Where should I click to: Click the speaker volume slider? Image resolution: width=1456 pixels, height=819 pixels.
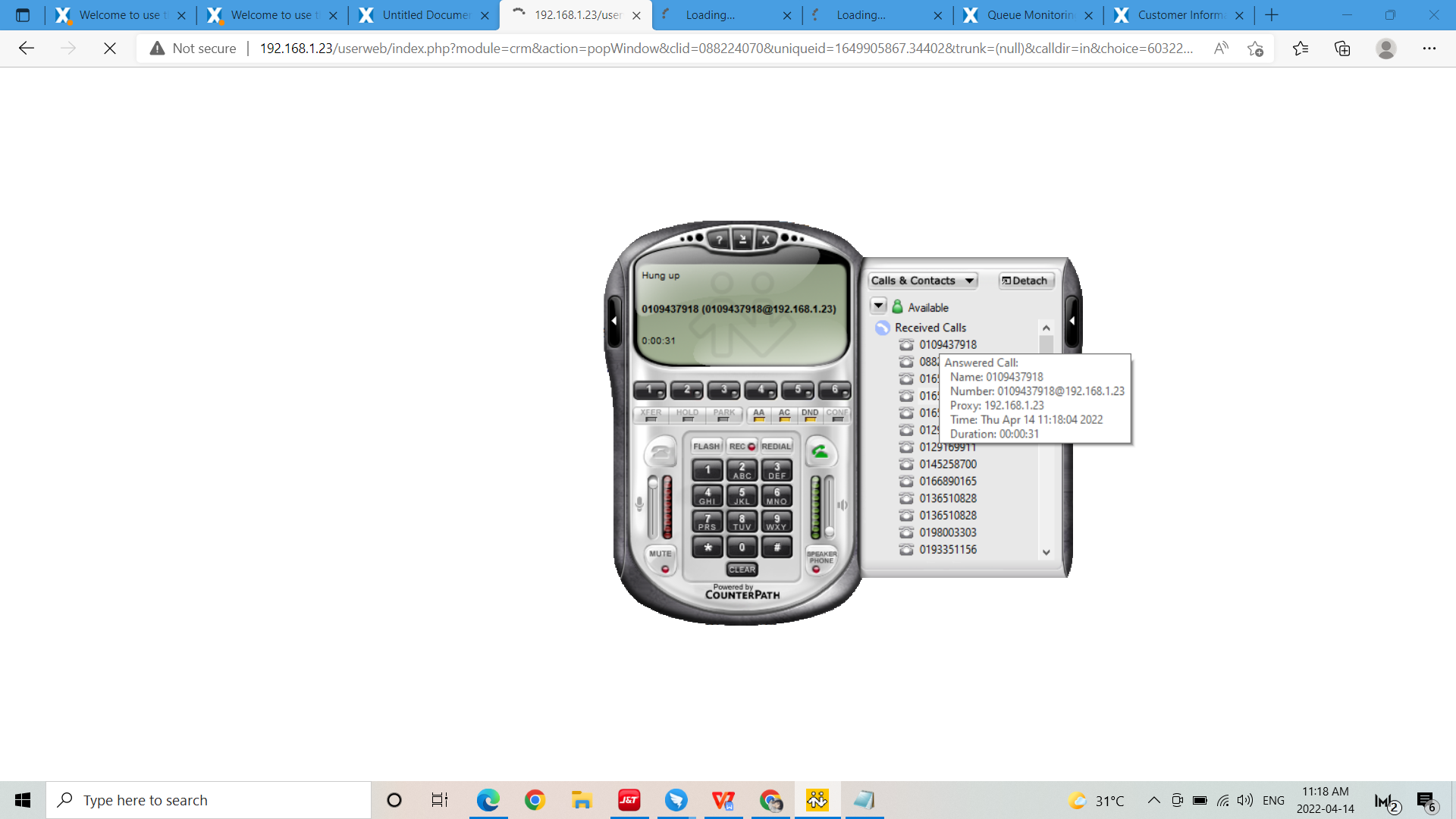coord(830,507)
